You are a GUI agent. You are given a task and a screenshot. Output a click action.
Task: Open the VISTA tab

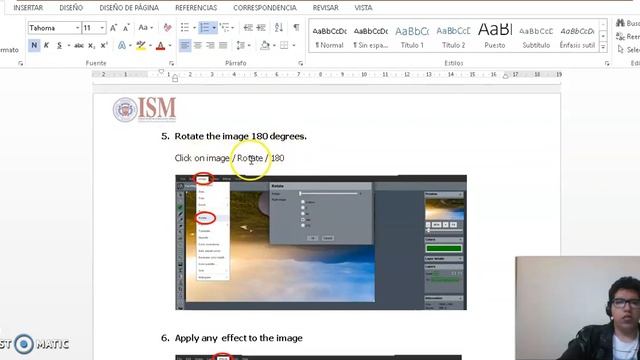click(x=363, y=8)
